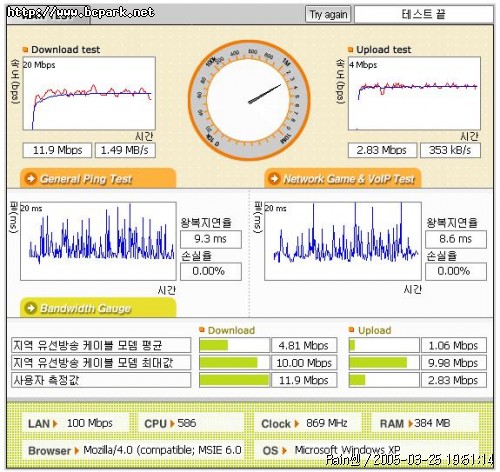Screen dimensions: 500x472
Task: Click the circular speedometer gauge
Action: pyautogui.click(x=249, y=100)
